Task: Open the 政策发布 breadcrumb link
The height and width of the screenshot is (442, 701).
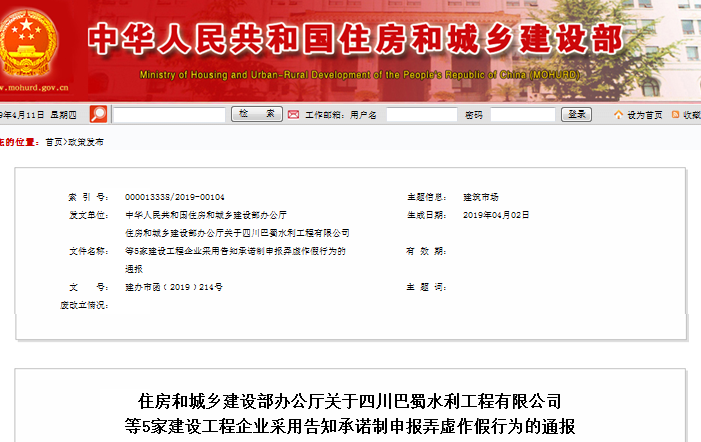Action: tap(86, 142)
